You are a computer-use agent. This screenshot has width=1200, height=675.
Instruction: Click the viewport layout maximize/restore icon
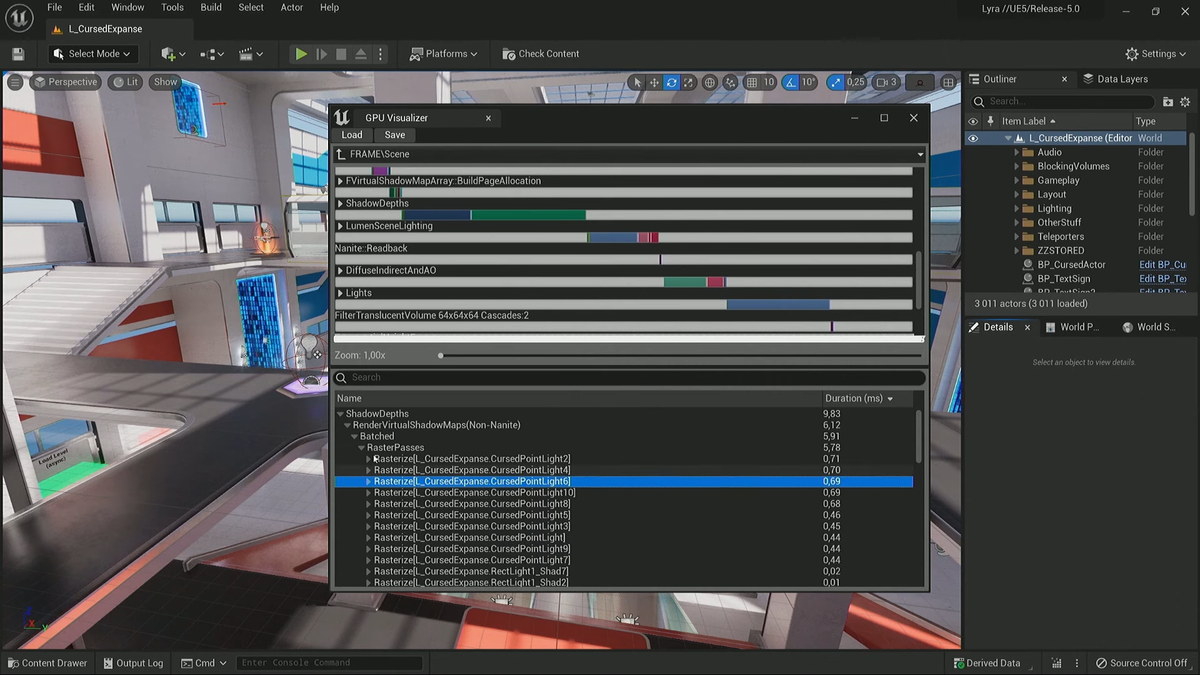pos(946,82)
